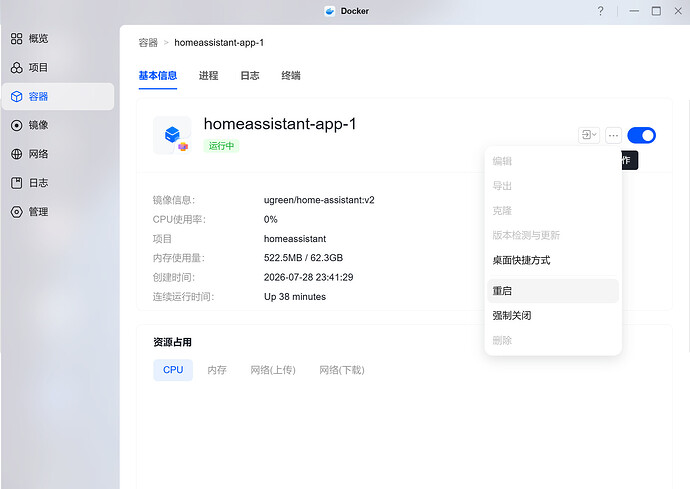The height and width of the screenshot is (489, 690).
Task: Click the 2026-07-28 23:41:29 creation time
Action: (x=308, y=277)
